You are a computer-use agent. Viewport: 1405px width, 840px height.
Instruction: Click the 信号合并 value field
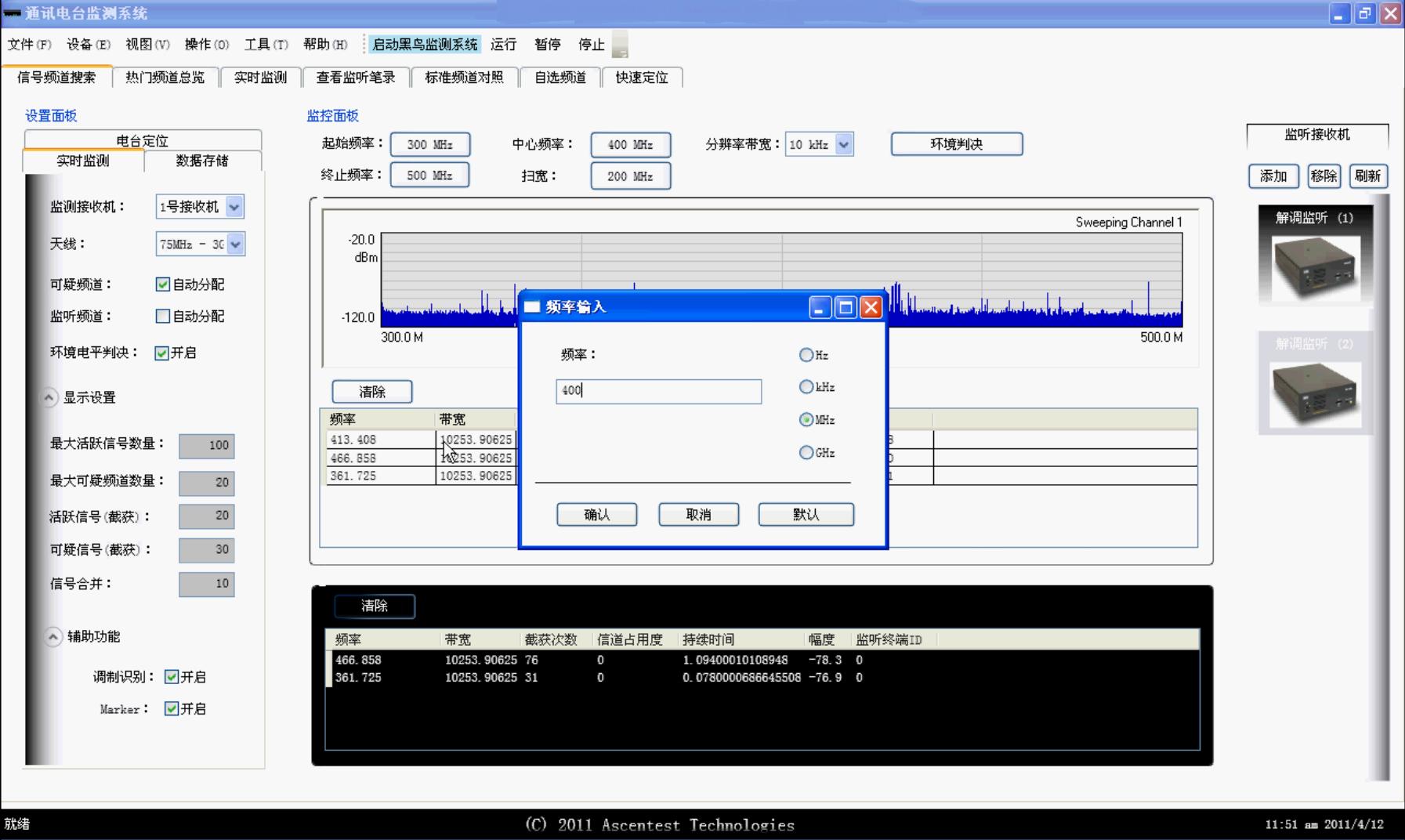point(207,584)
